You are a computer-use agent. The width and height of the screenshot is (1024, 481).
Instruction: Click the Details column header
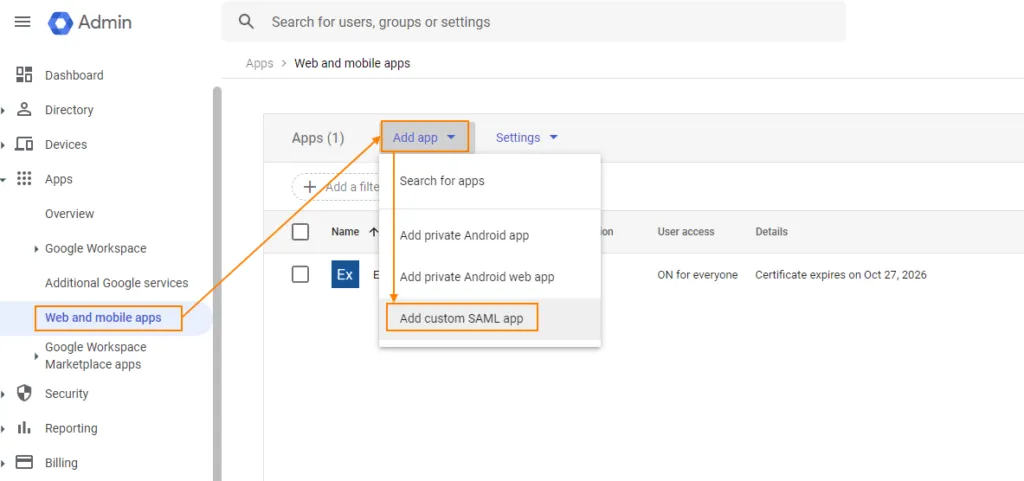click(x=771, y=232)
